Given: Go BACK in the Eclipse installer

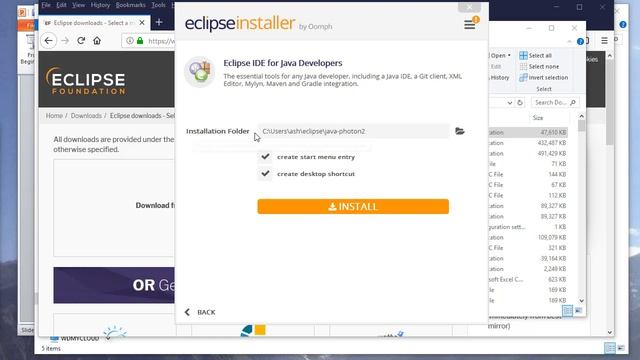Looking at the screenshot, I should (x=200, y=312).
